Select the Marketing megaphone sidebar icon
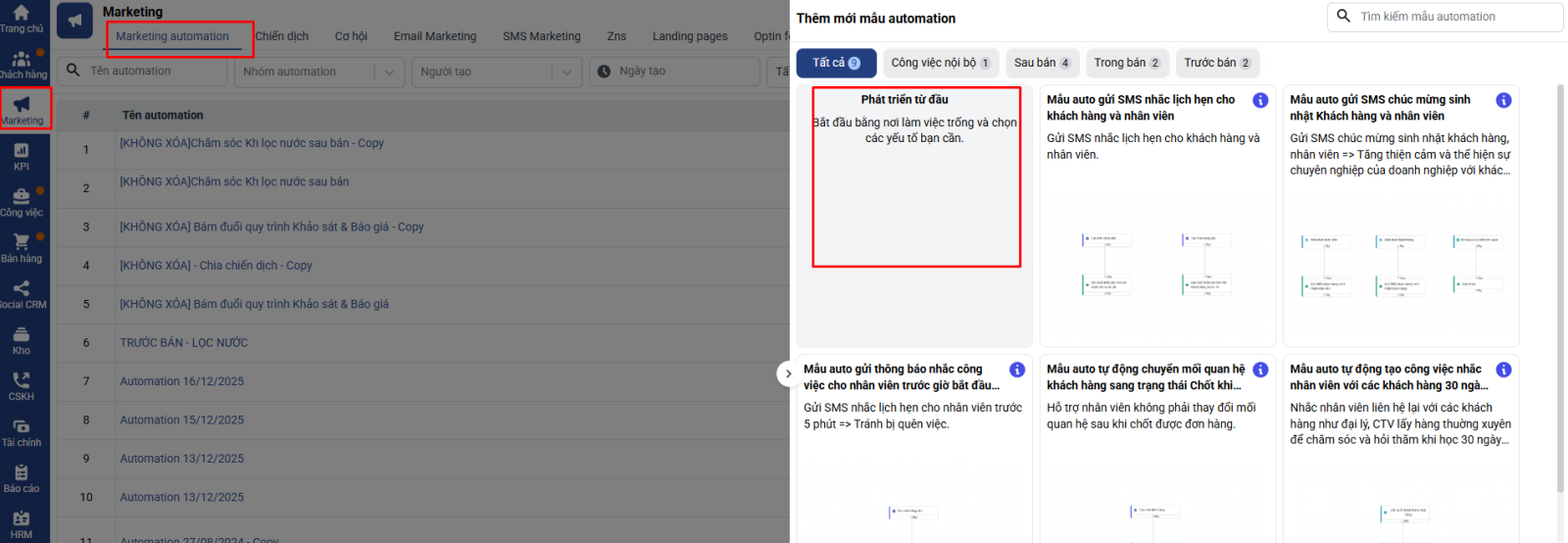This screenshot has width=1568, height=543. coord(22,108)
